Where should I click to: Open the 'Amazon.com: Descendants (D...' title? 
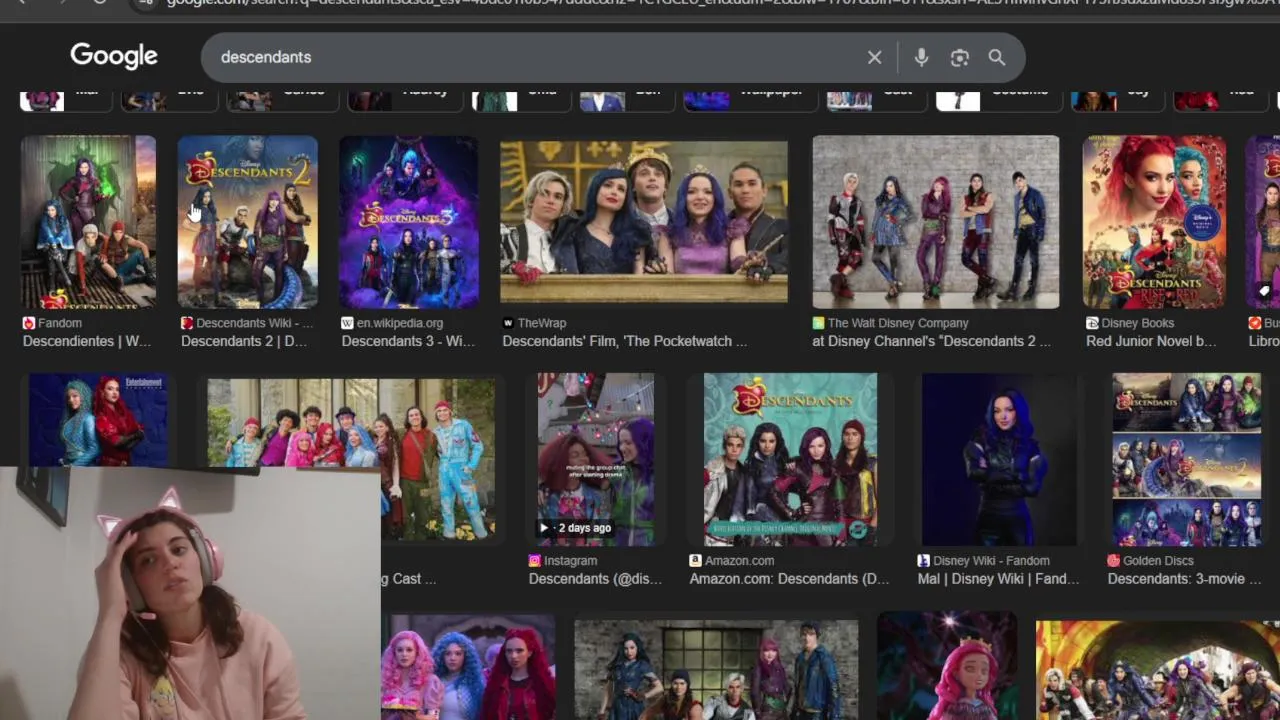pyautogui.click(x=789, y=579)
